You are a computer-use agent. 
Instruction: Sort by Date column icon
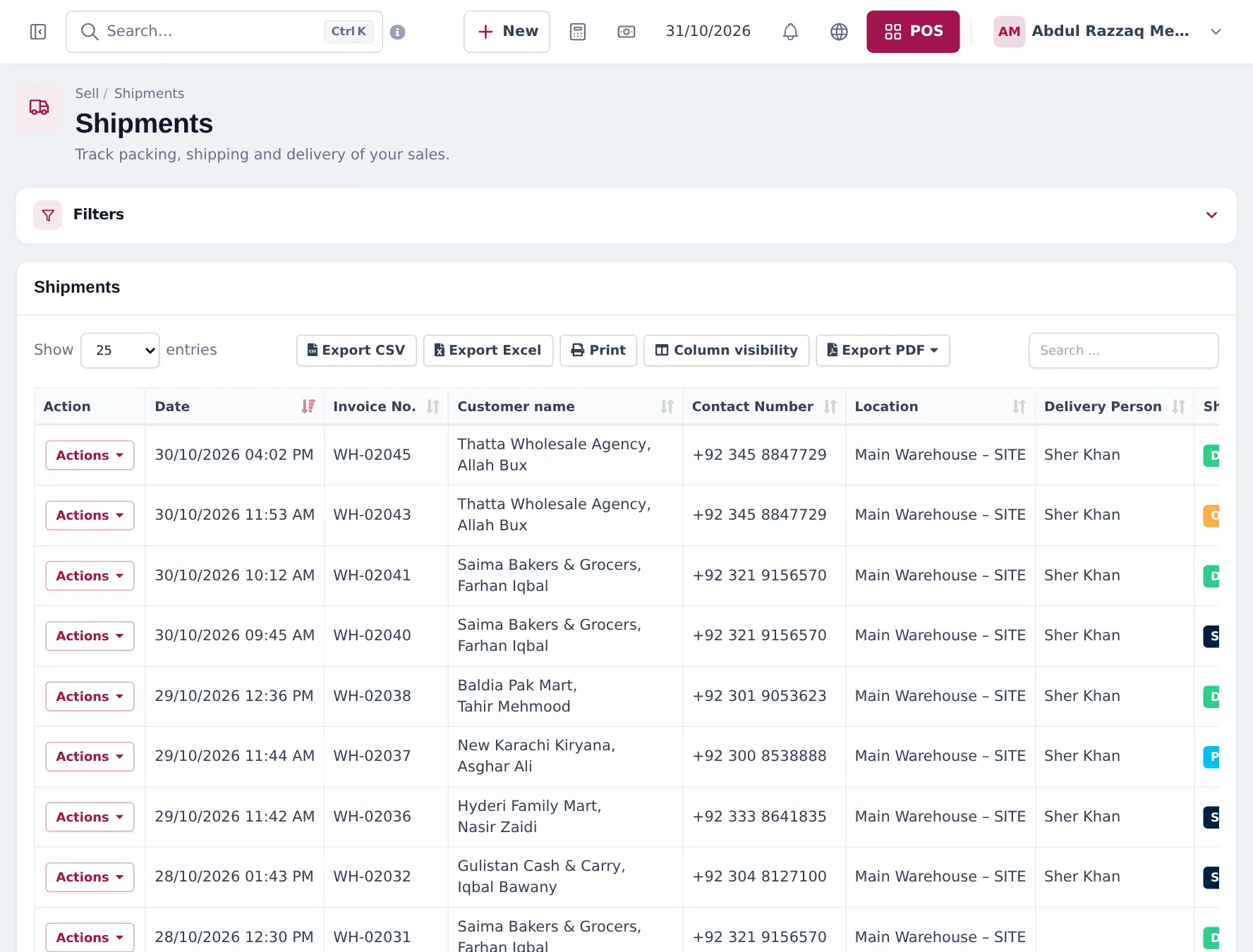click(x=308, y=407)
